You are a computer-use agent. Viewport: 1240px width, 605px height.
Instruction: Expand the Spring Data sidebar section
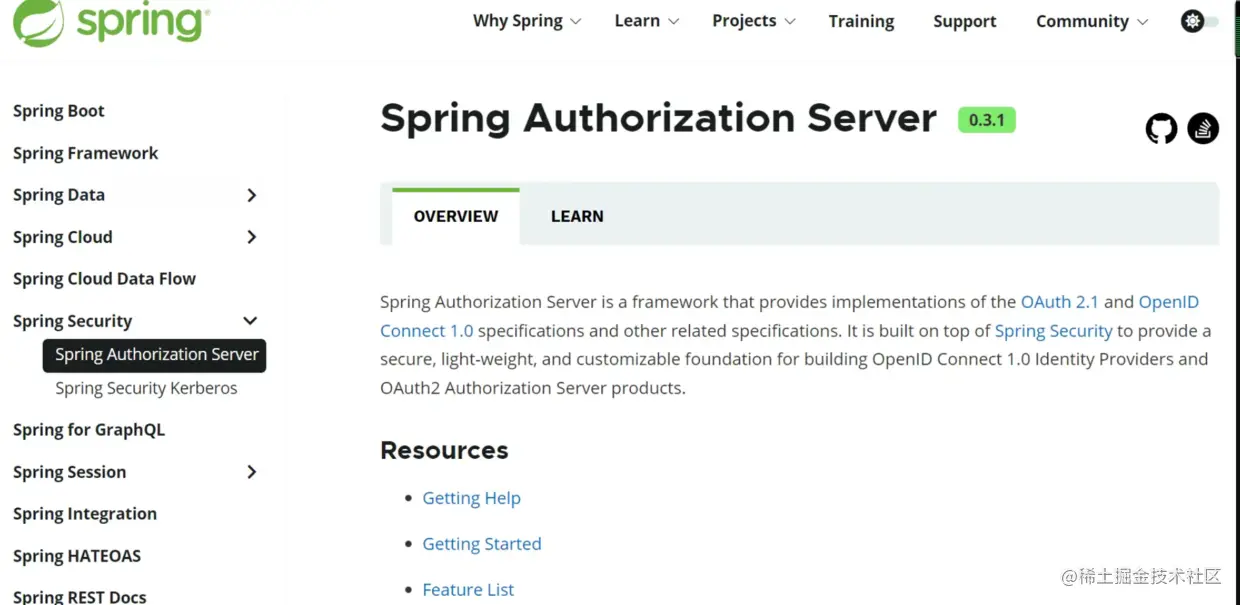251,195
